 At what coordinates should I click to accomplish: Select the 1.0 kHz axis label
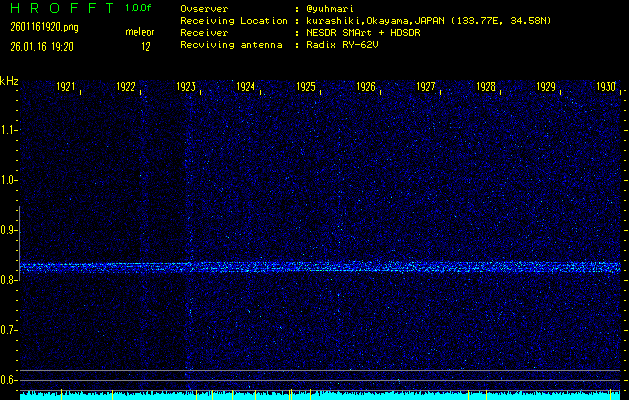pos(9,180)
